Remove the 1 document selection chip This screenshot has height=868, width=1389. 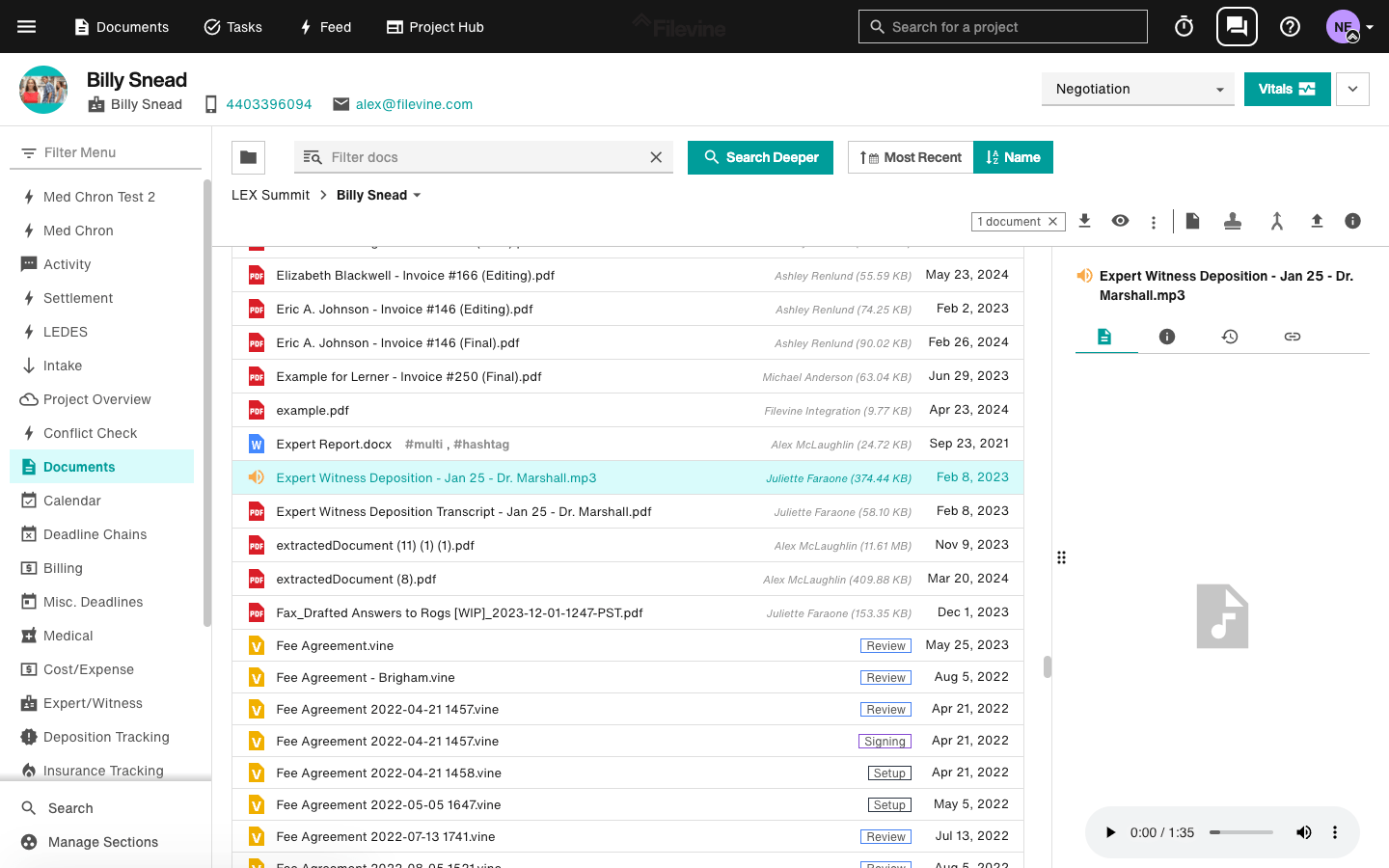point(1053,222)
